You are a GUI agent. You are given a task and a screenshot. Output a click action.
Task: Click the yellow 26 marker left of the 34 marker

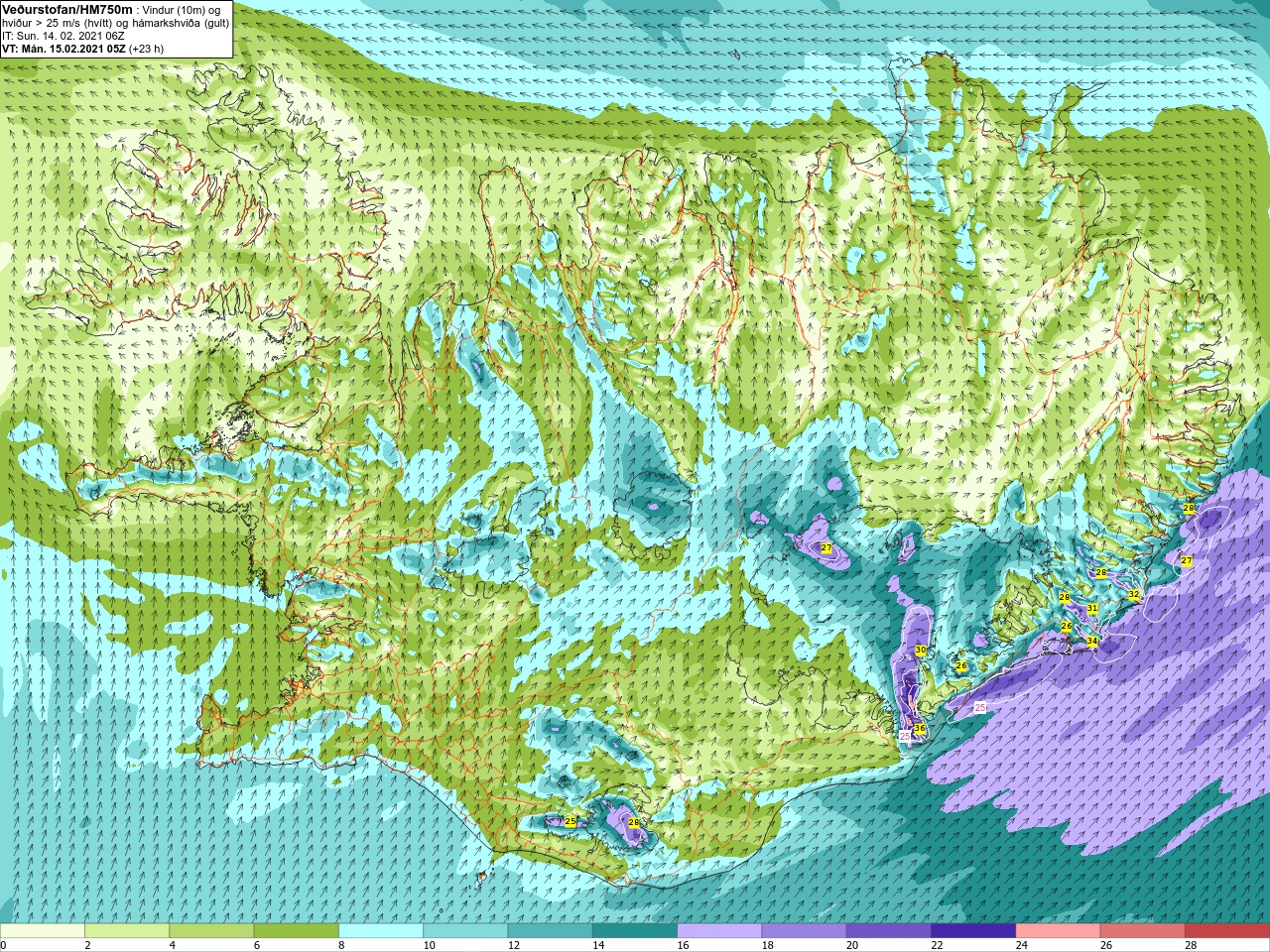(x=1067, y=627)
